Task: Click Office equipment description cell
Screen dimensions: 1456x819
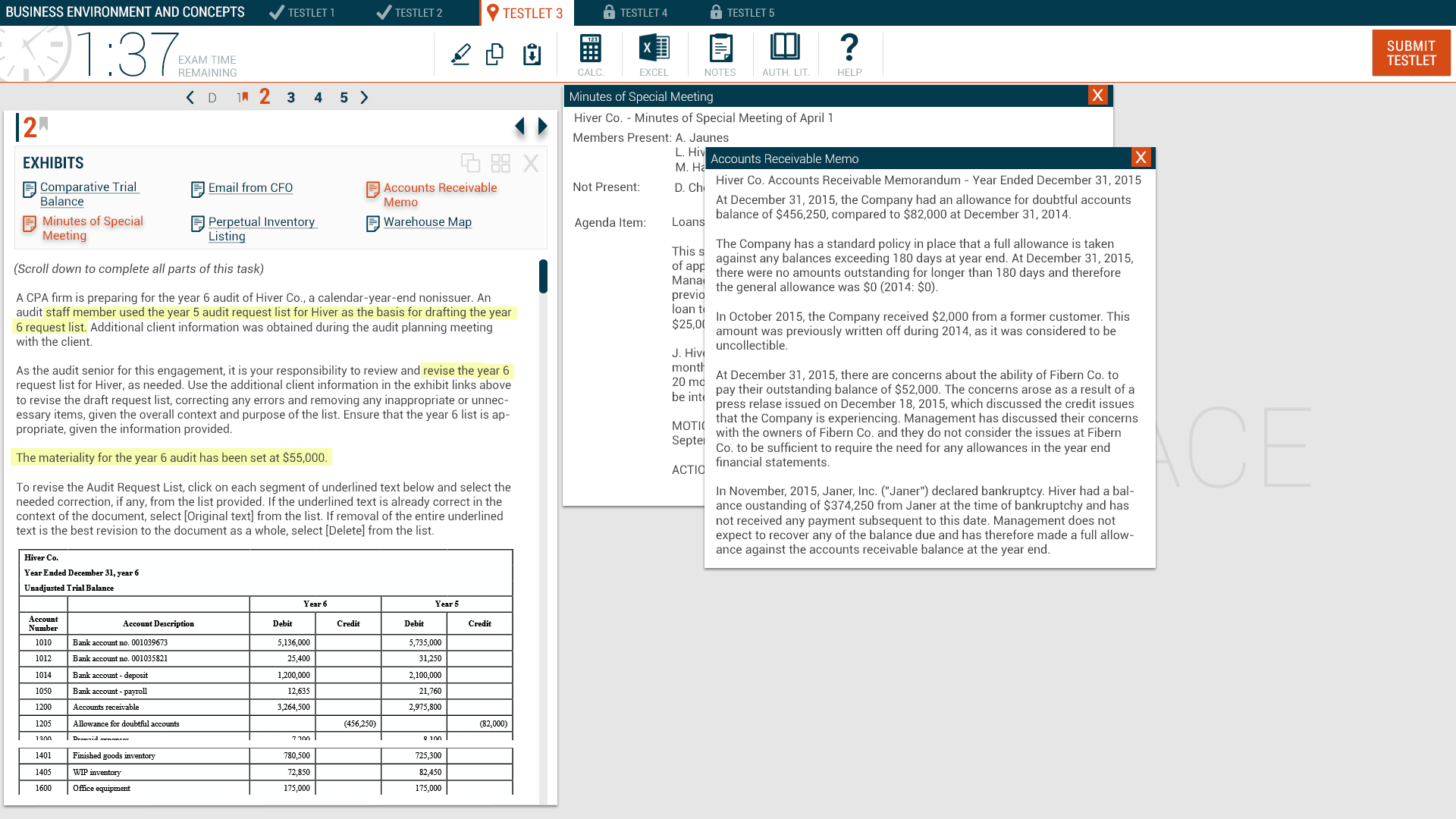Action: [158, 788]
